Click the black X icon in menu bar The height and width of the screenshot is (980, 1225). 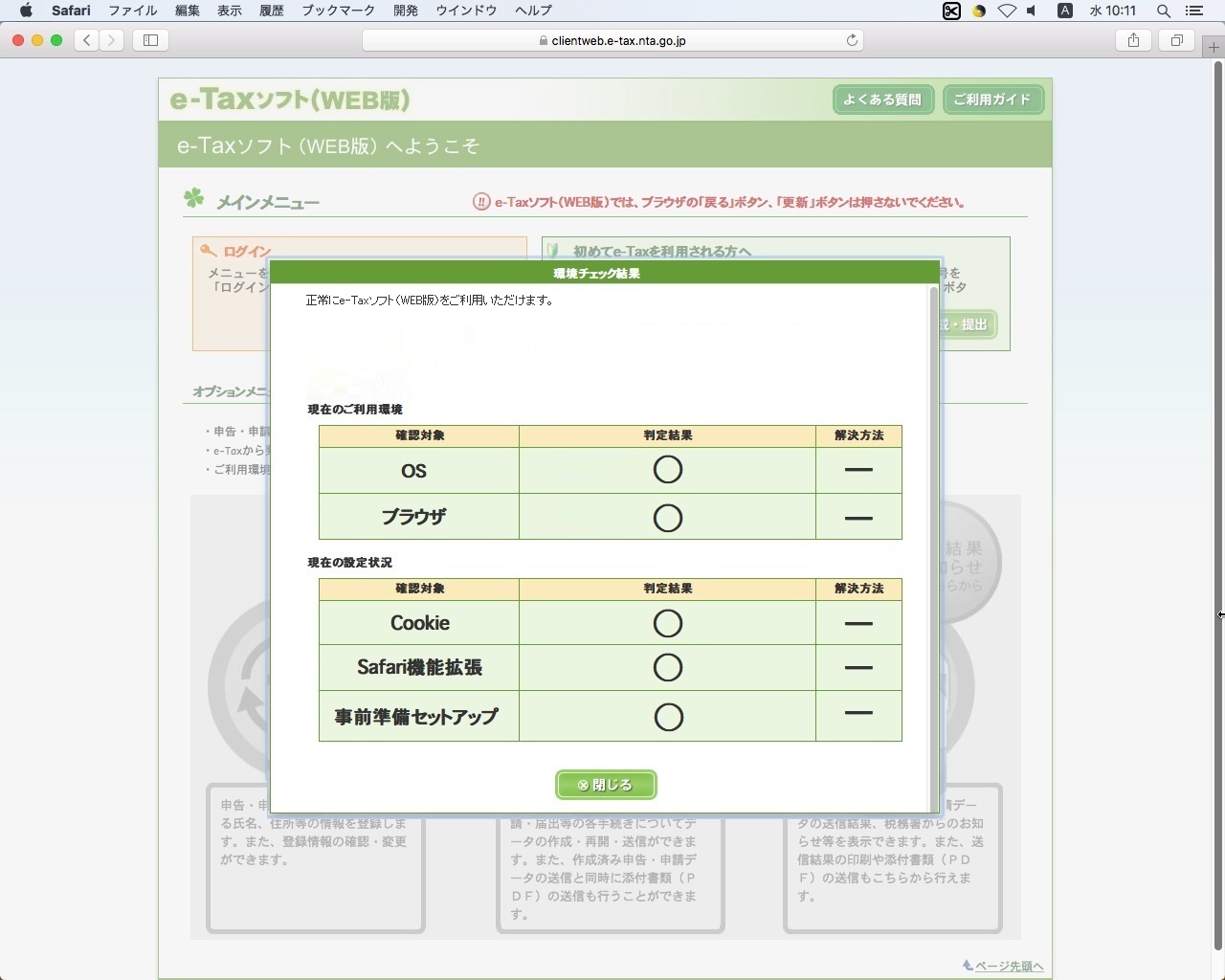pyautogui.click(x=951, y=11)
